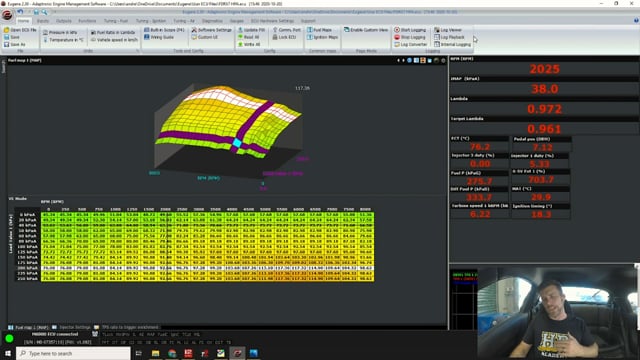
Task: Open the Eugene application menu orb
Action: (x=7, y=15)
